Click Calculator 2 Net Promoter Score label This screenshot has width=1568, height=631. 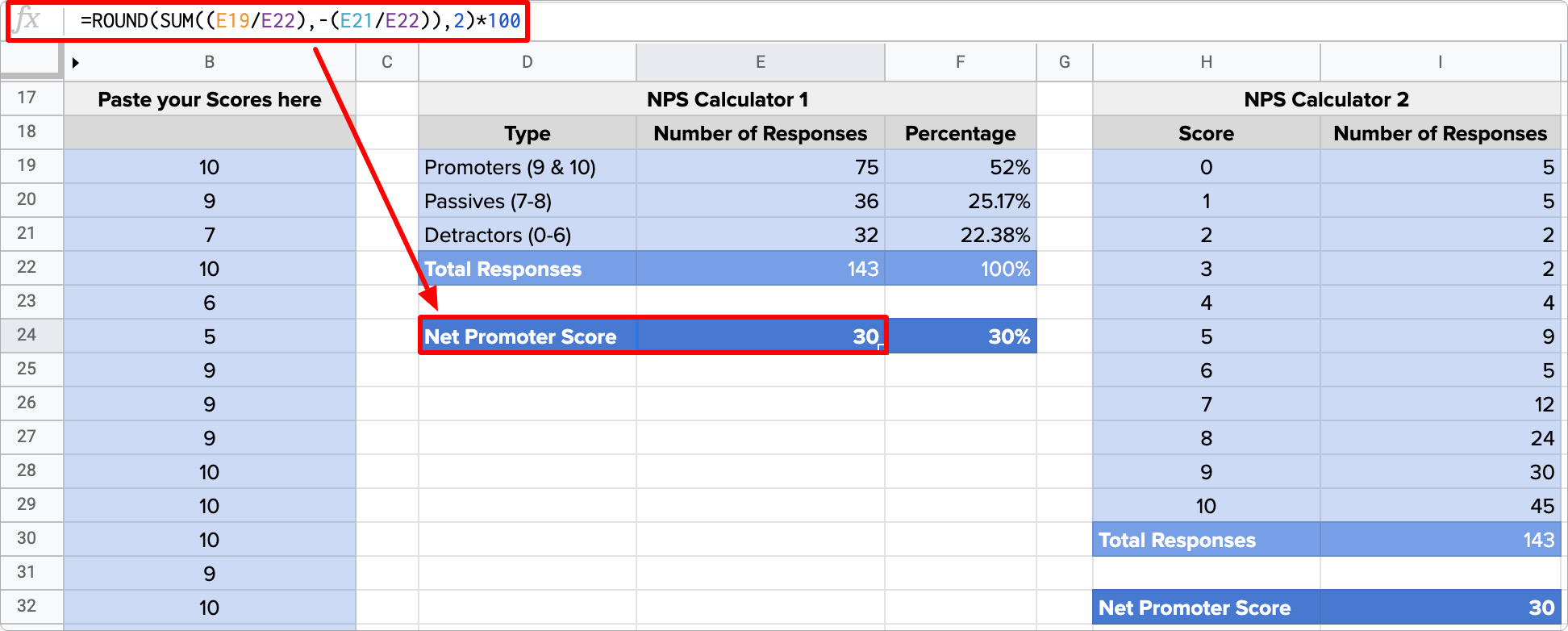click(x=1206, y=608)
